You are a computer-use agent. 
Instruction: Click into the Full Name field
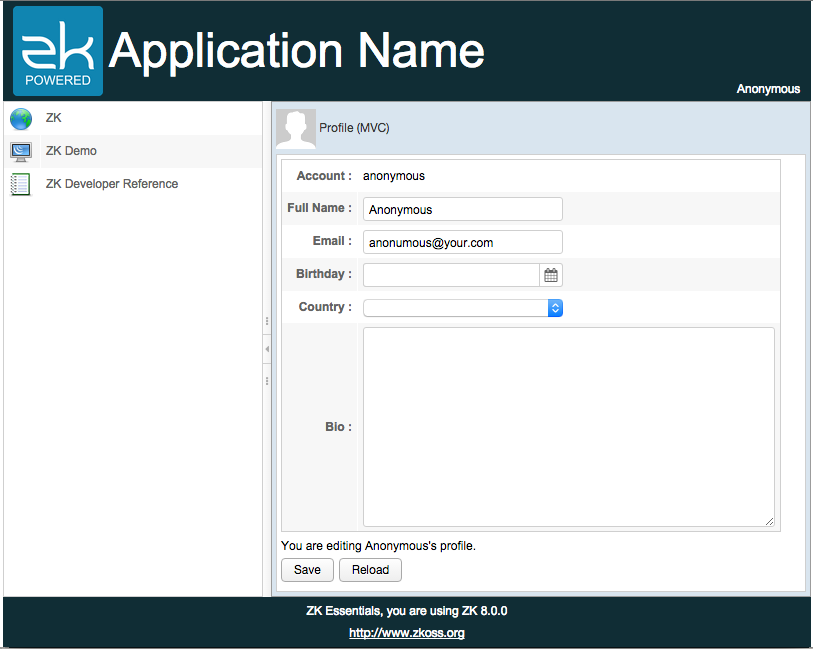click(462, 209)
